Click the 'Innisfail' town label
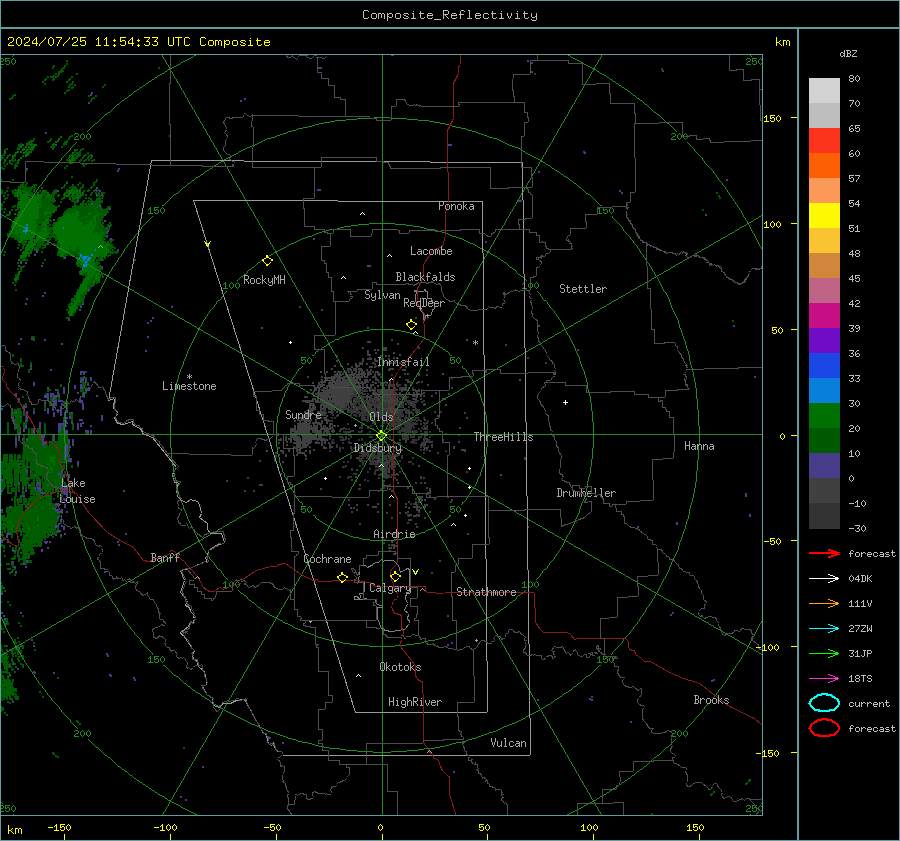The image size is (900, 841). pyautogui.click(x=403, y=362)
